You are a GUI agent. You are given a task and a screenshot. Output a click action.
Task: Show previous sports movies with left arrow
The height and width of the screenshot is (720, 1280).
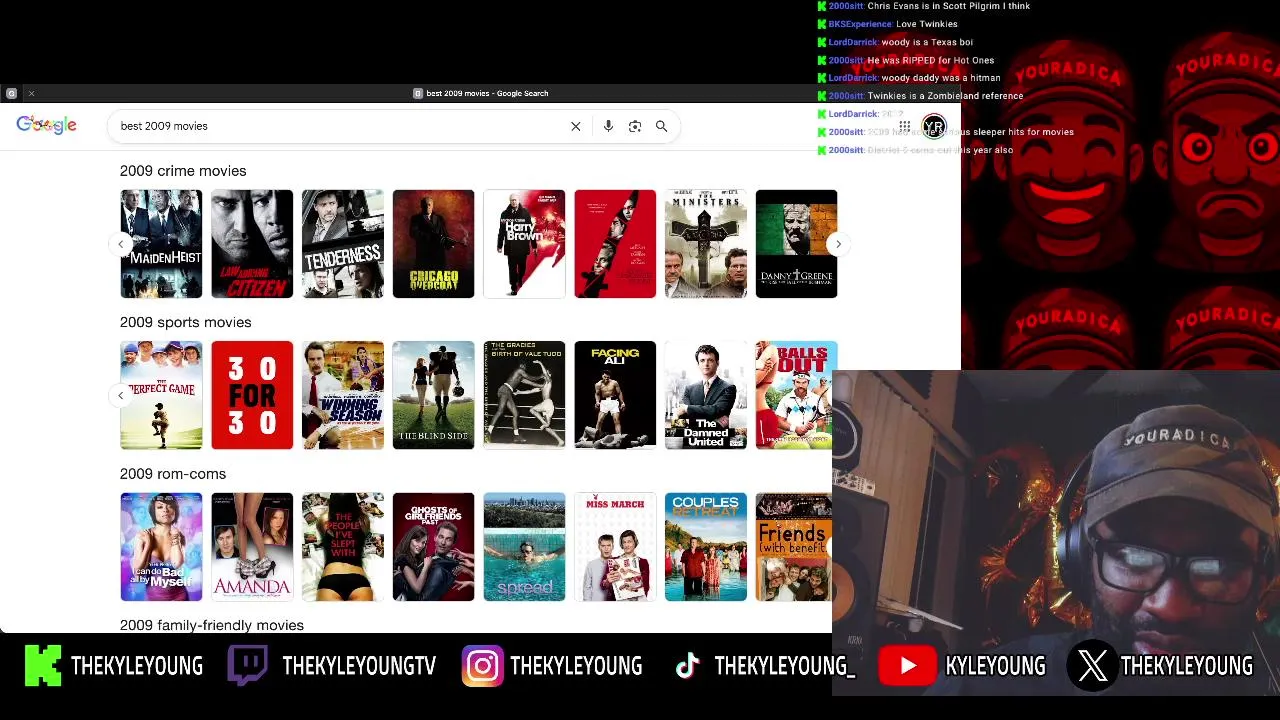coord(121,395)
